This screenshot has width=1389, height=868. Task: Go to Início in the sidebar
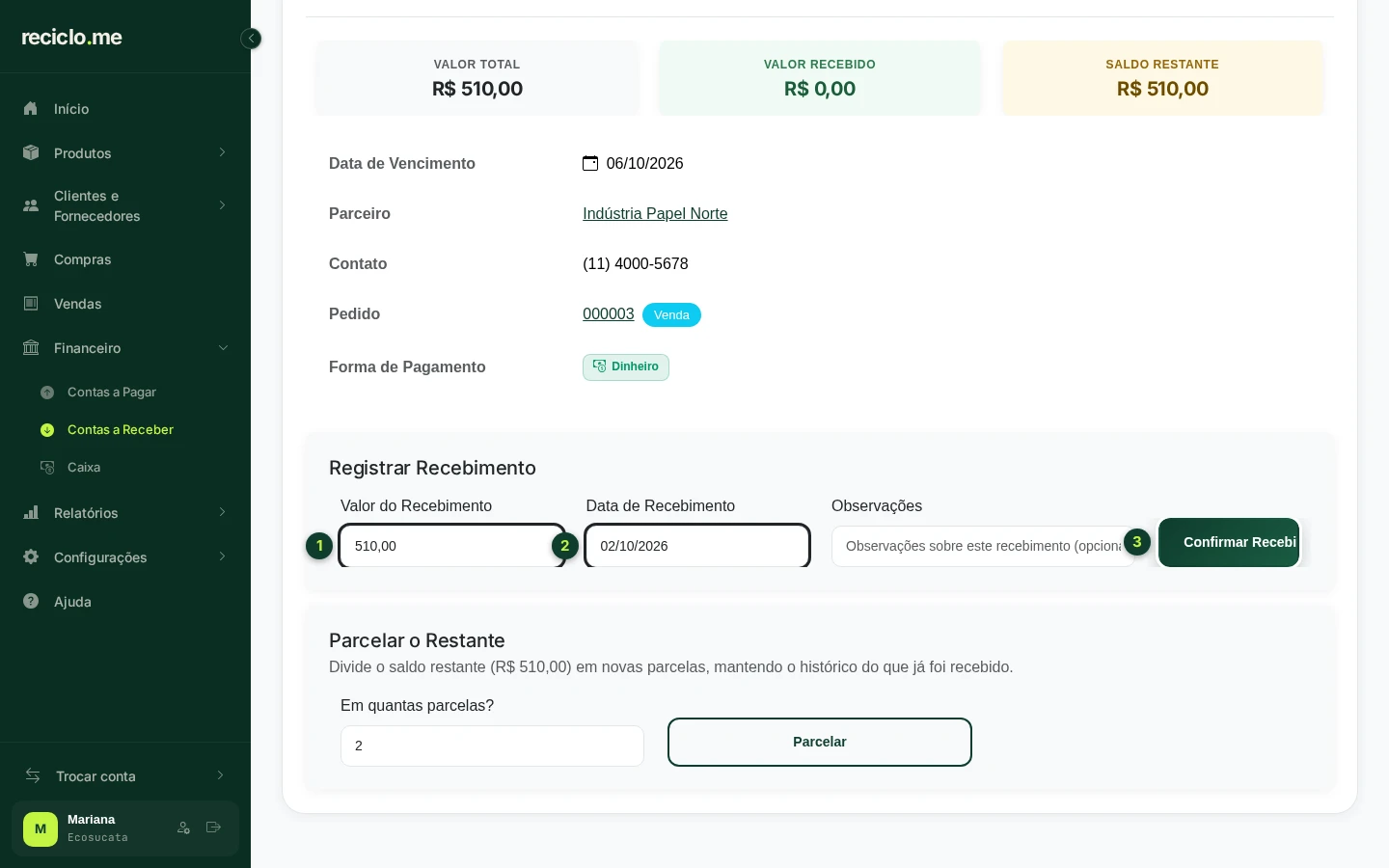pos(125,109)
